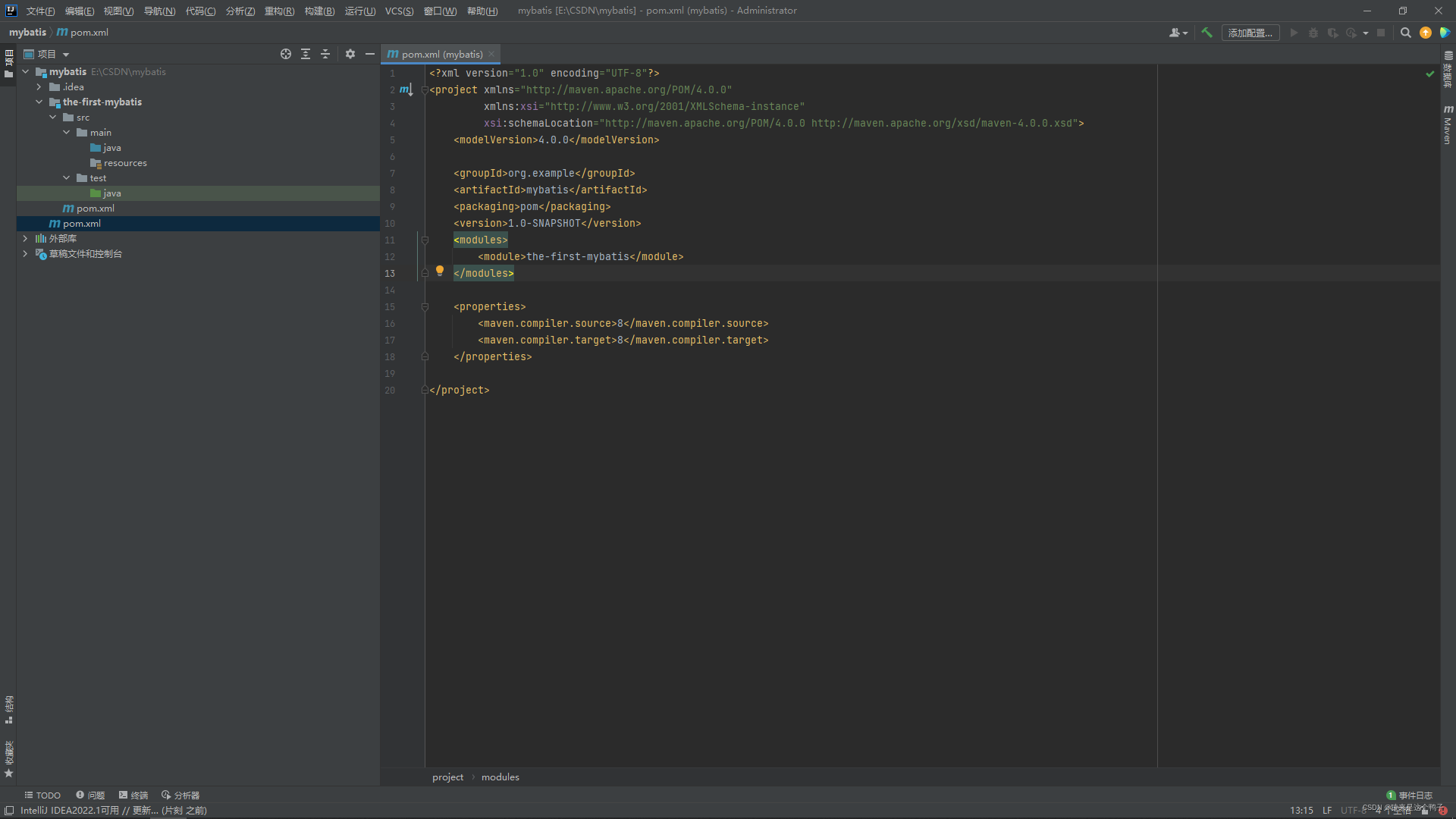The height and width of the screenshot is (819, 1456).
Task: Close the pom.xml (mybatis) tab
Action: pos(491,54)
